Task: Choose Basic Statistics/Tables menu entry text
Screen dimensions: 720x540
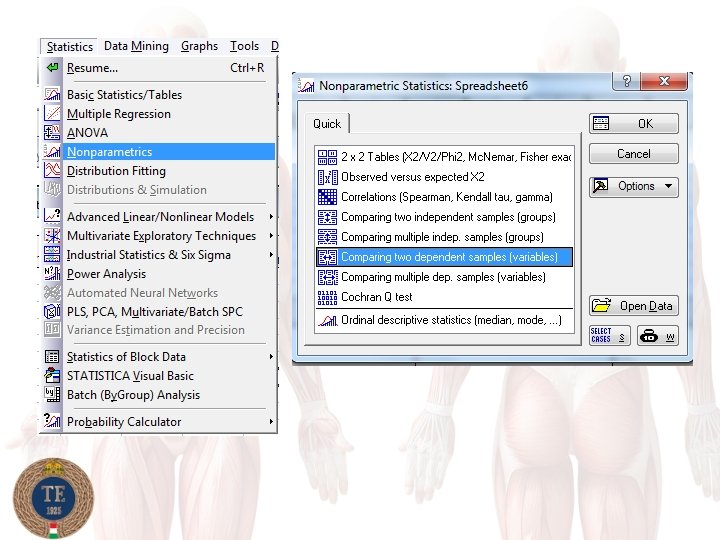Action: pos(124,95)
